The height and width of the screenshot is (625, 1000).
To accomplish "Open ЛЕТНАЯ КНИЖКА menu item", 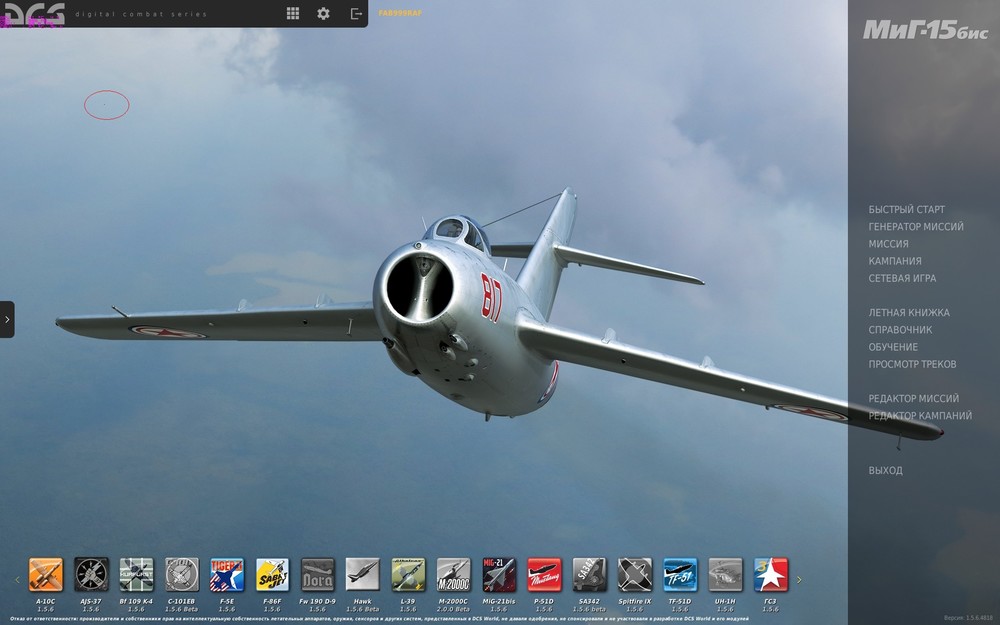I will (x=909, y=312).
